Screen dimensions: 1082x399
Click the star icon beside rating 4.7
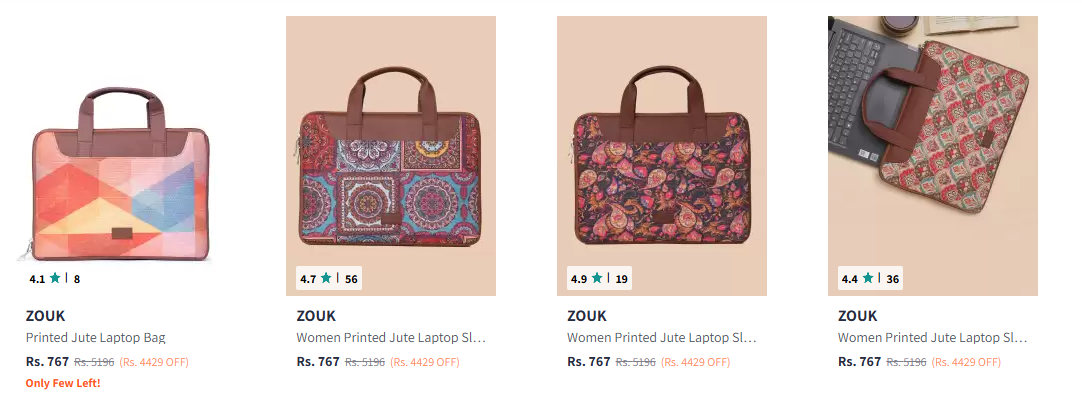326,278
